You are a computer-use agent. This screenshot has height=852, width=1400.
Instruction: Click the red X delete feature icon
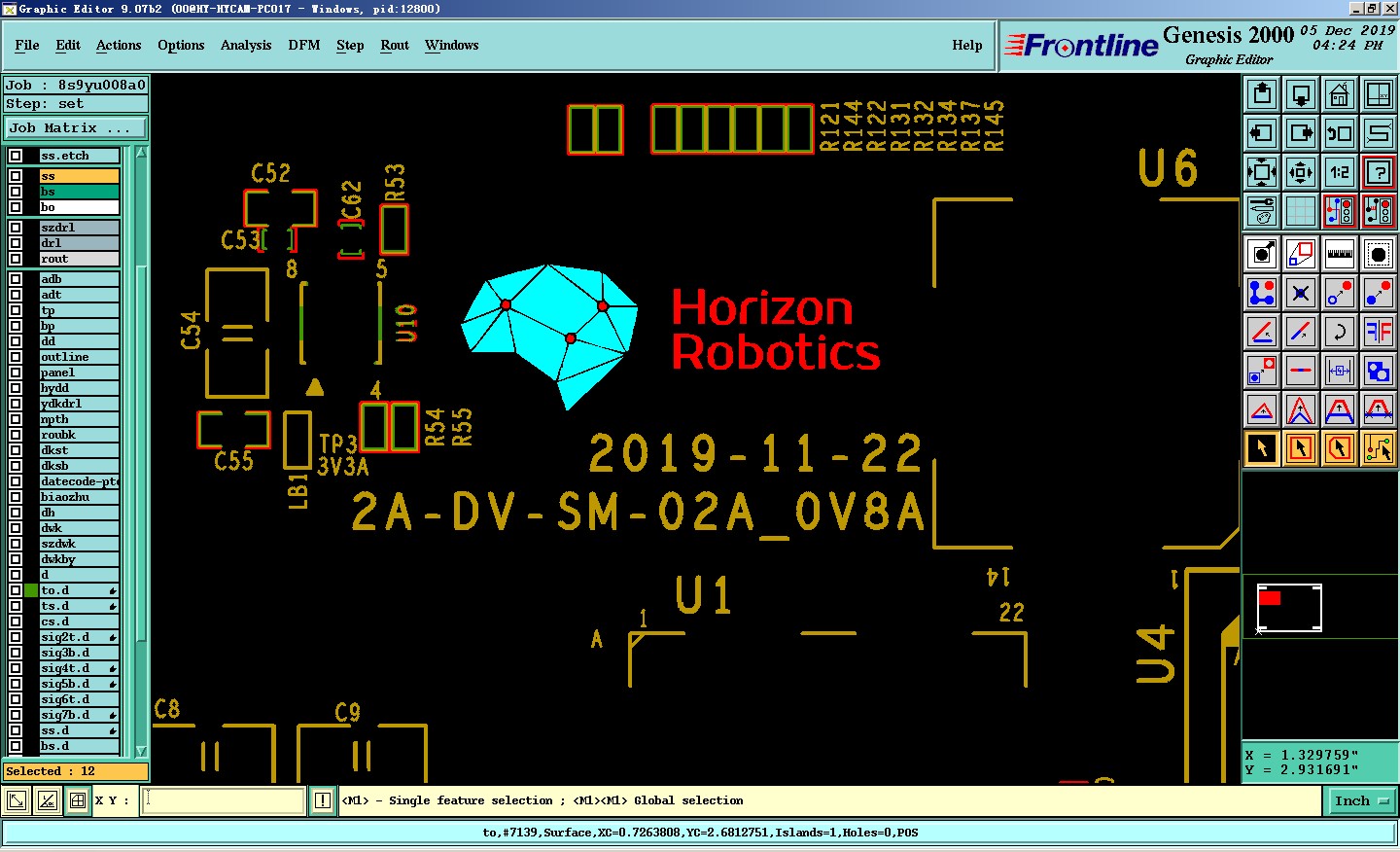click(x=1301, y=293)
